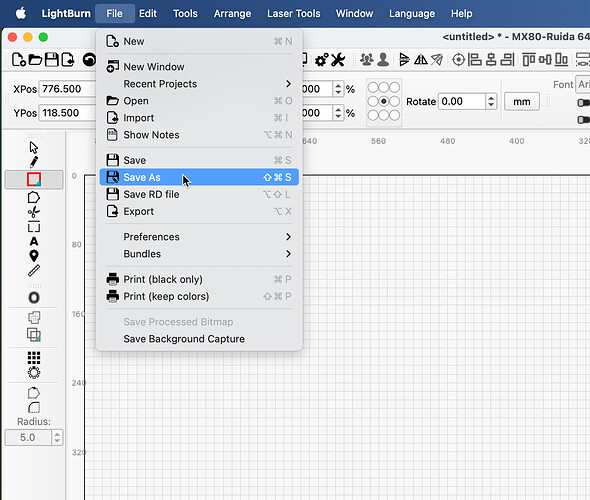
Task: Choose New Window menu entry
Action: (x=199, y=67)
